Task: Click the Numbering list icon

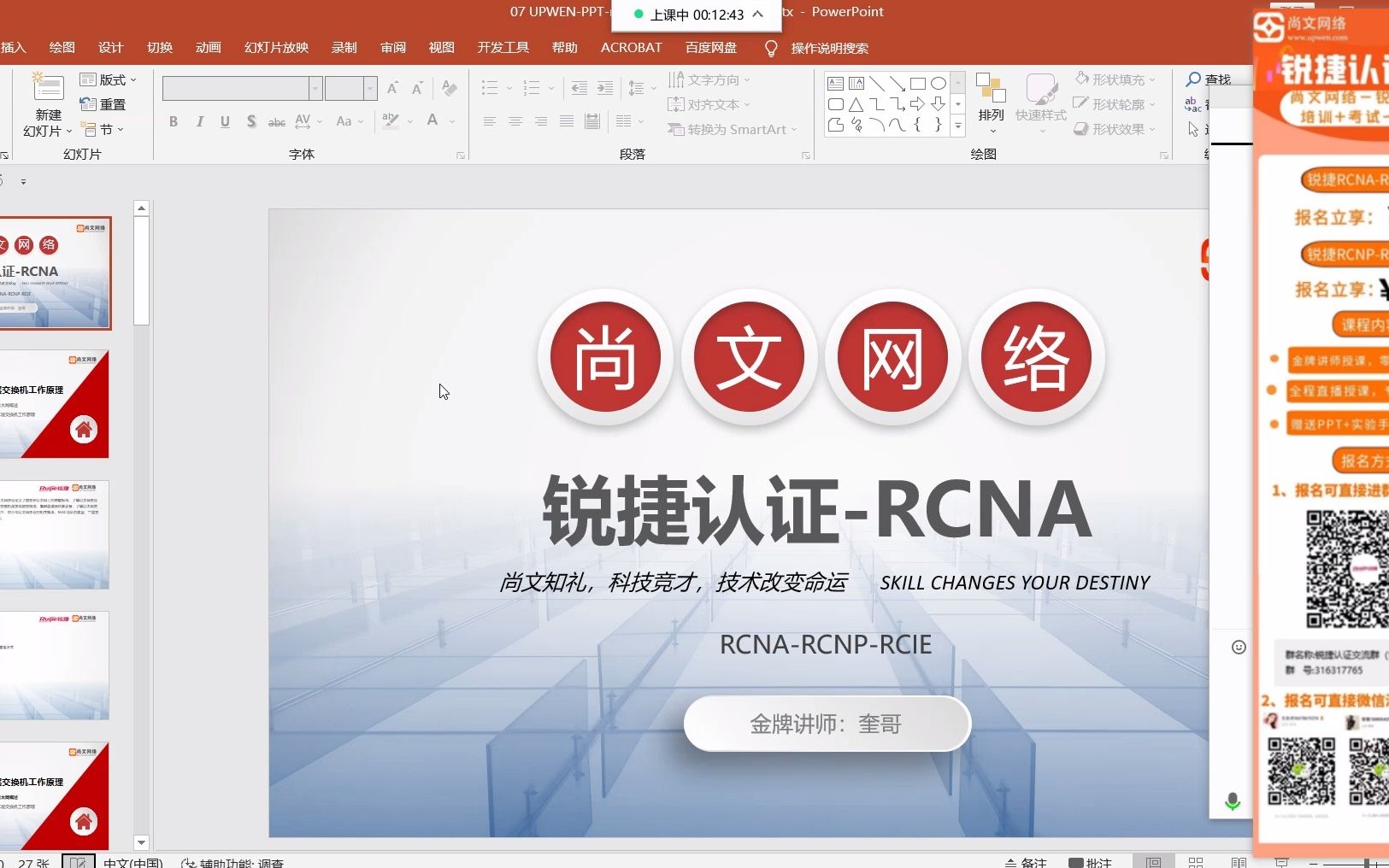Action: [x=532, y=88]
